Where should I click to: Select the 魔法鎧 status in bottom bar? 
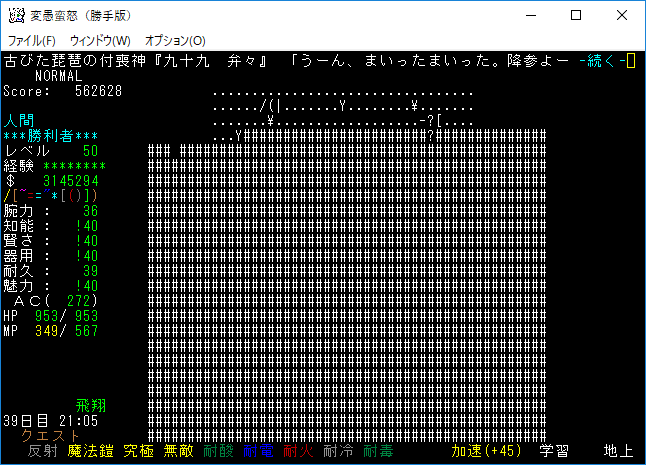pyautogui.click(x=89, y=451)
